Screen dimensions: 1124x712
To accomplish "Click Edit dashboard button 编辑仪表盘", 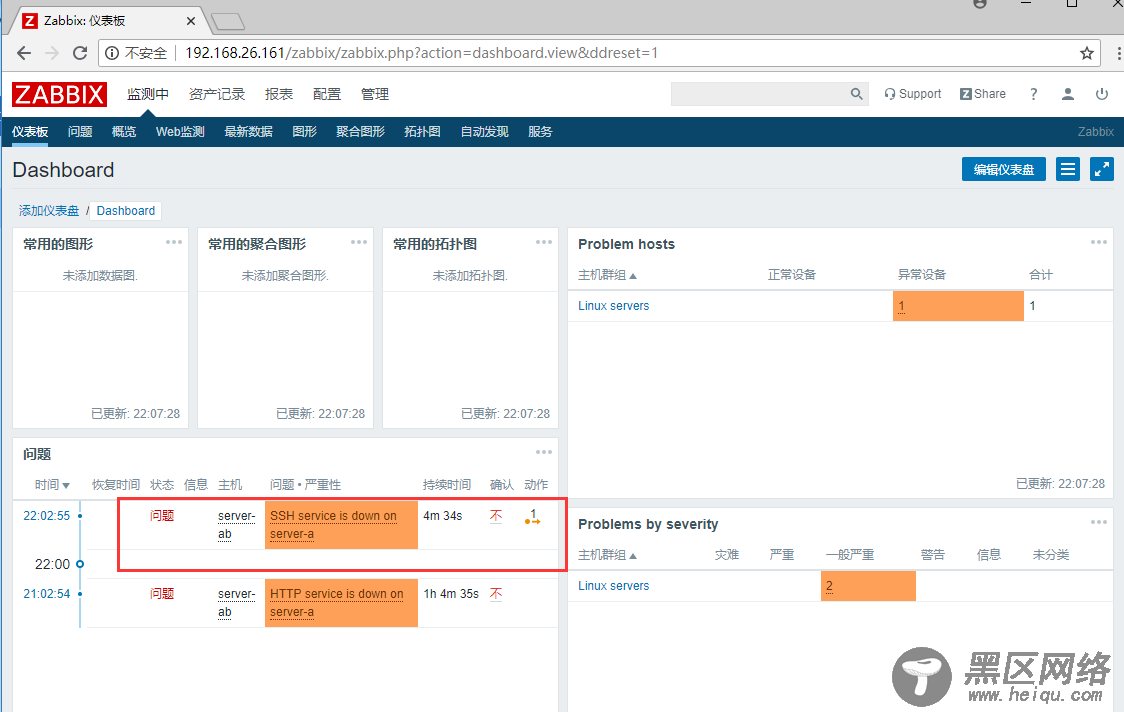I will click(1004, 169).
